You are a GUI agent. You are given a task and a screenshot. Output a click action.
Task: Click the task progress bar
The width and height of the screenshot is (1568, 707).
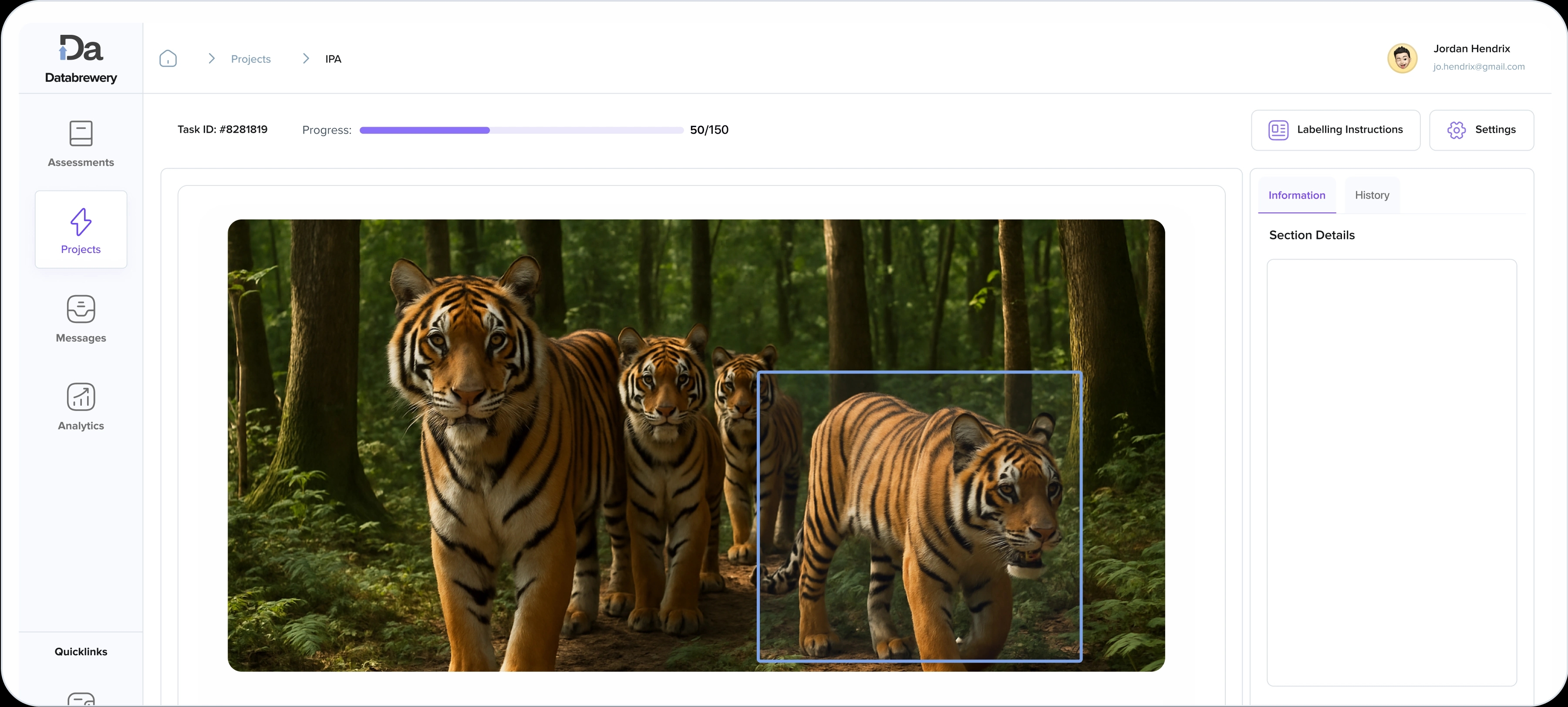[x=521, y=130]
